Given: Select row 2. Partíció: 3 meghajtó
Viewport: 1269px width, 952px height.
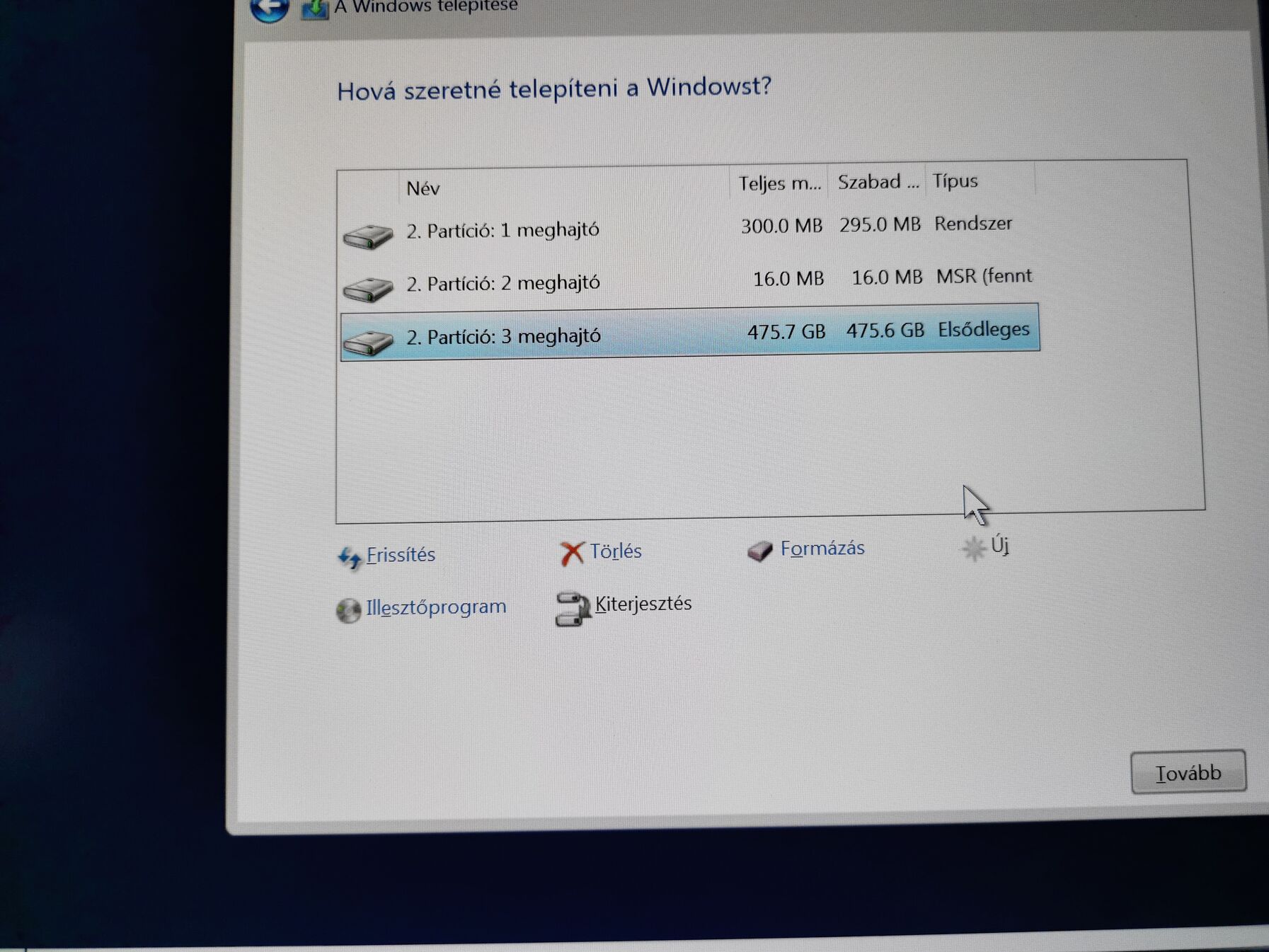Looking at the screenshot, I should [690, 332].
